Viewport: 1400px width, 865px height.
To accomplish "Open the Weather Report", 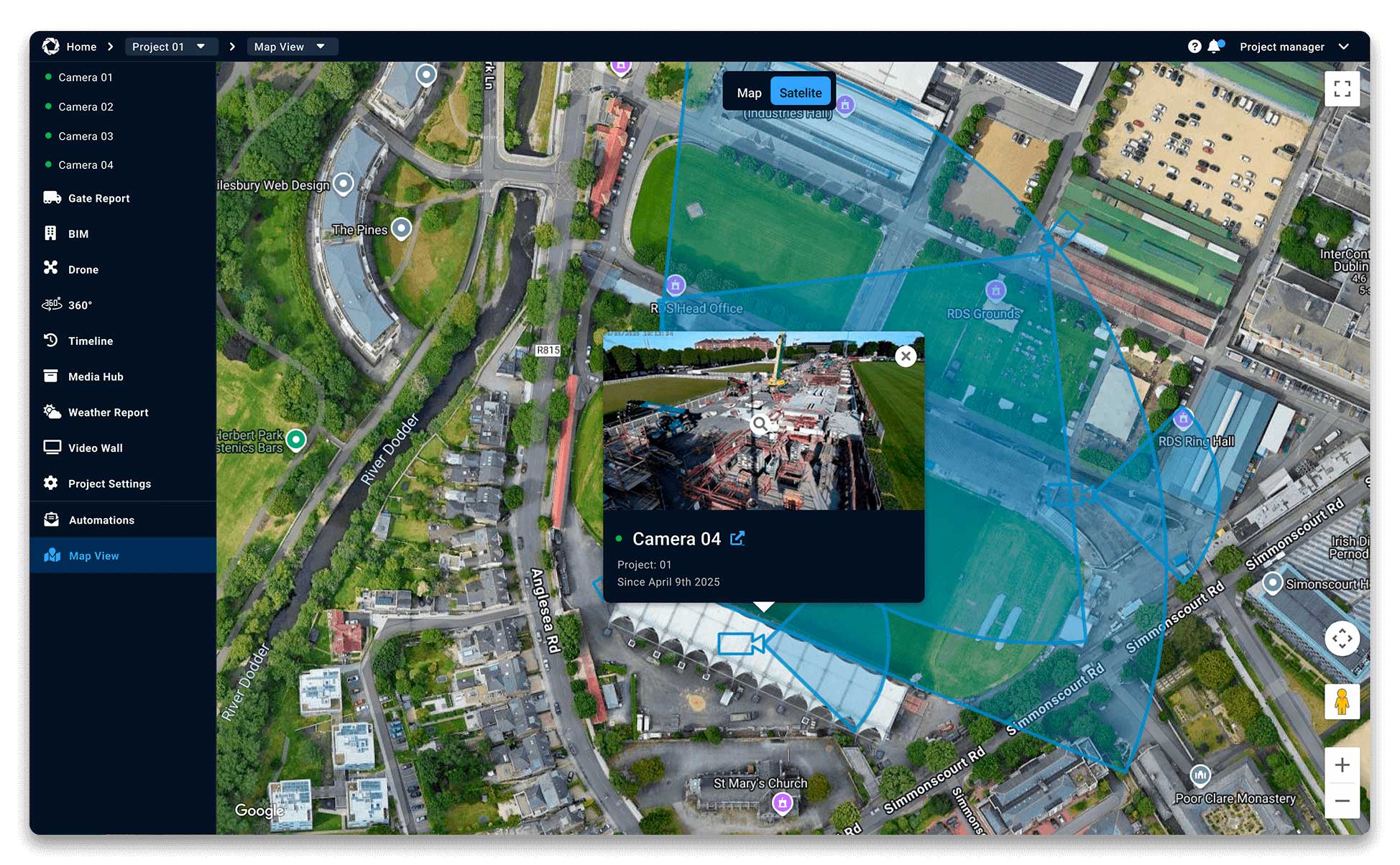I will tap(108, 412).
